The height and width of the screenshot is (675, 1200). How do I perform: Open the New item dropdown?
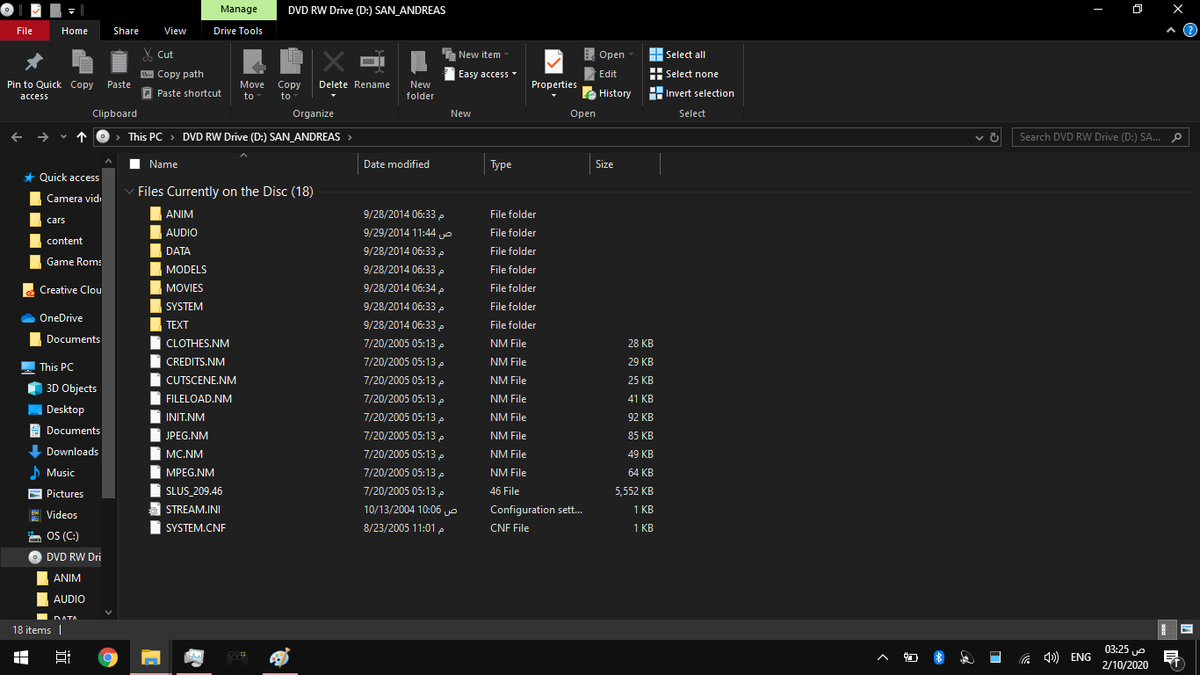[x=476, y=55]
